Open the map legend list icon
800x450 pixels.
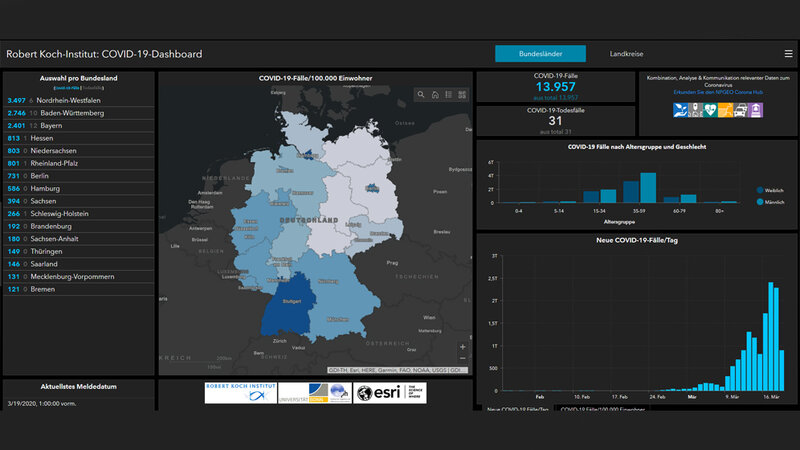pos(449,95)
